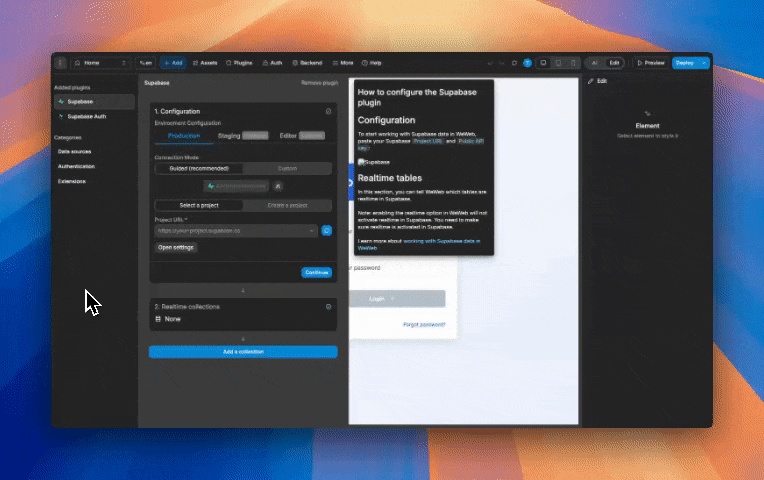Click blue refresh icon beside Project URL
The image size is (764, 480).
(326, 231)
